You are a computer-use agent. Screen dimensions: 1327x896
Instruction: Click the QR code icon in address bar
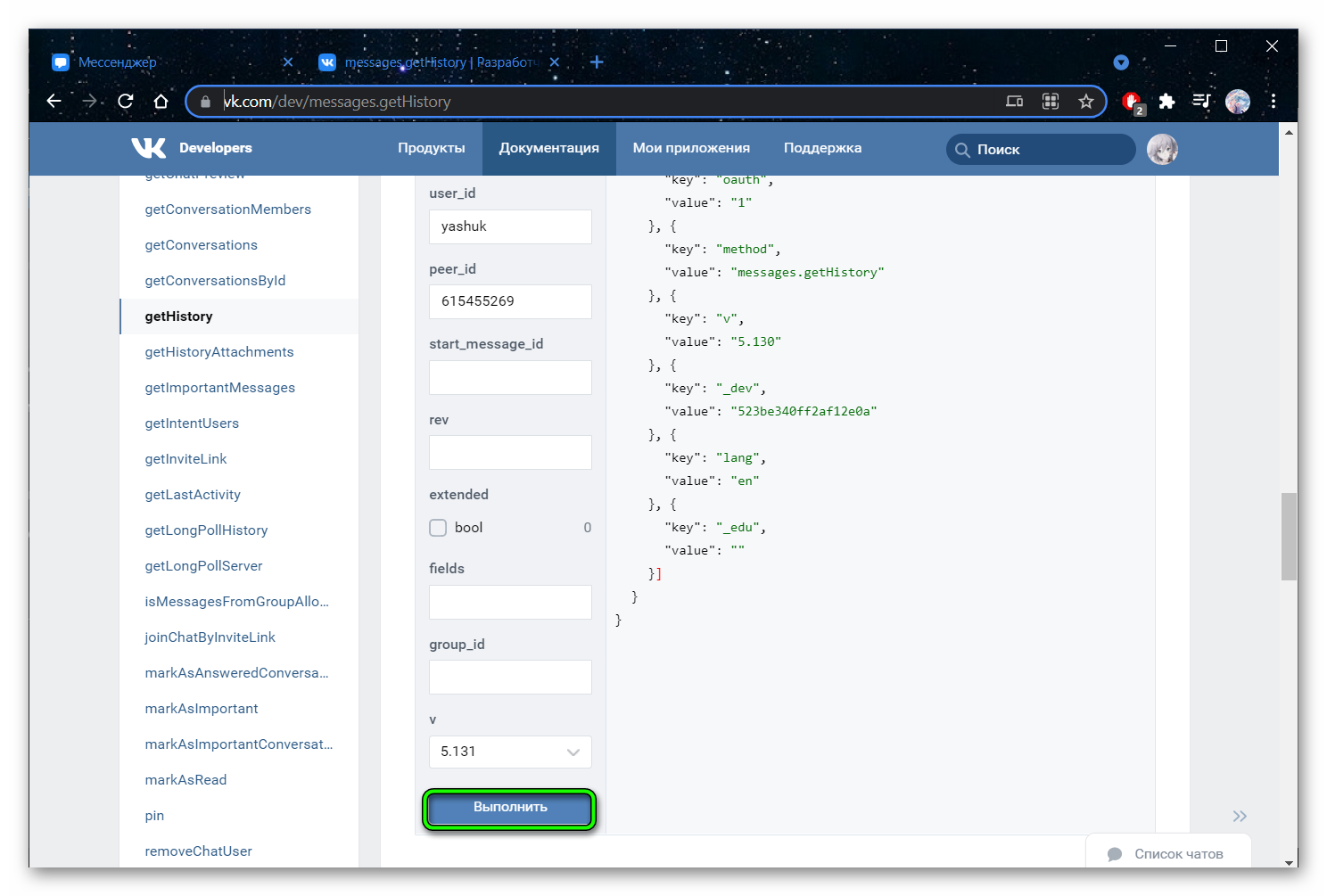(x=1051, y=102)
